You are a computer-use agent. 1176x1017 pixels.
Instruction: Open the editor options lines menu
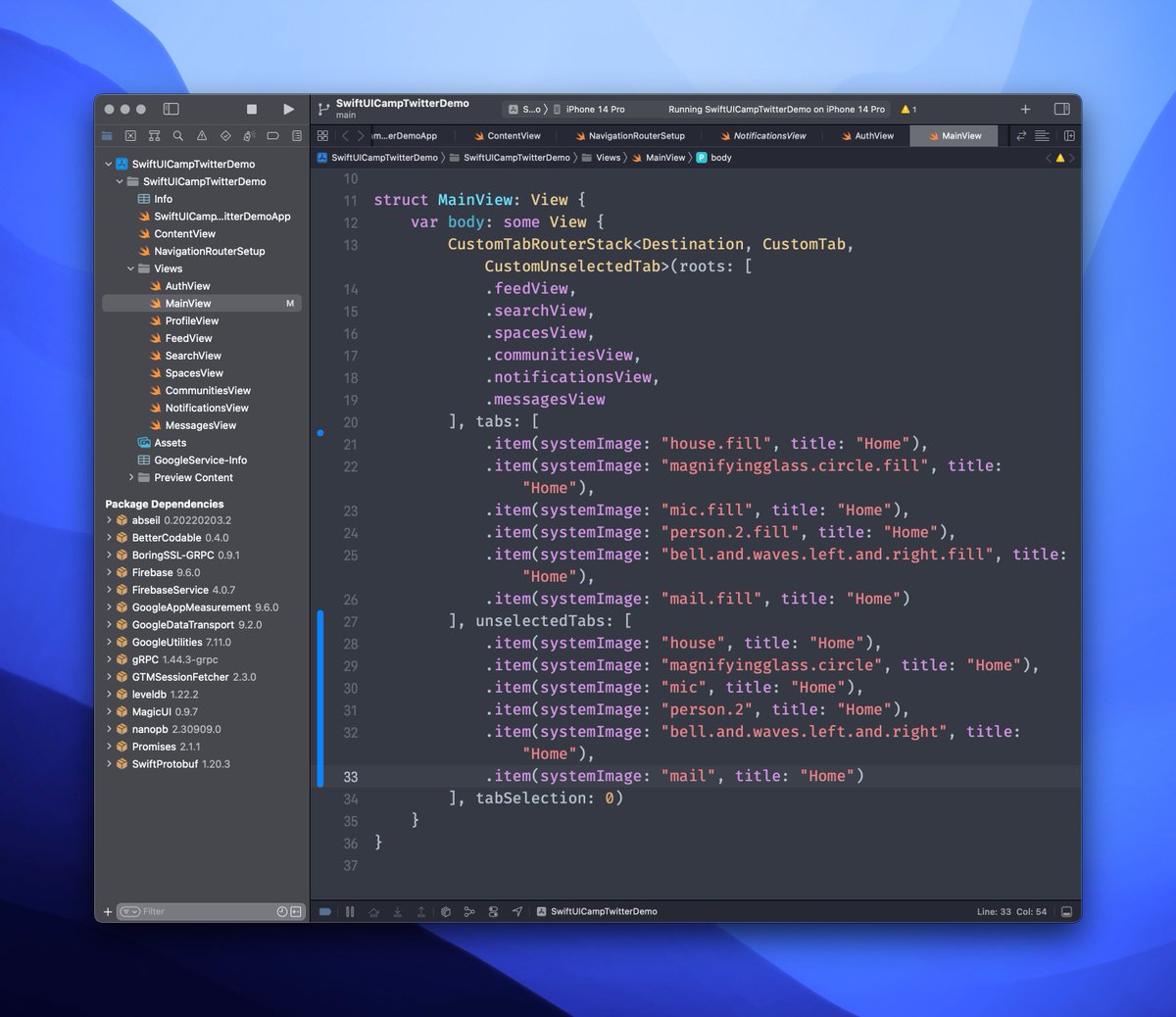click(x=1042, y=136)
